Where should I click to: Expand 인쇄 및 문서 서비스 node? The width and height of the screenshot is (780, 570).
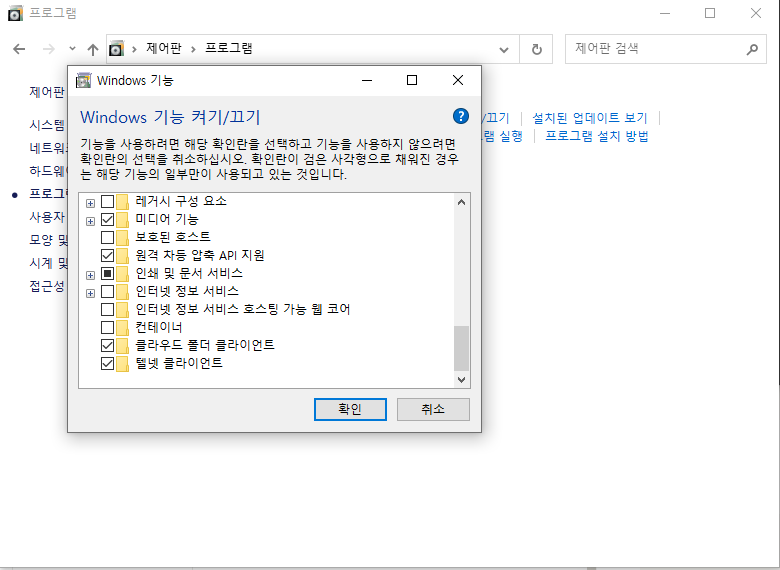point(91,275)
